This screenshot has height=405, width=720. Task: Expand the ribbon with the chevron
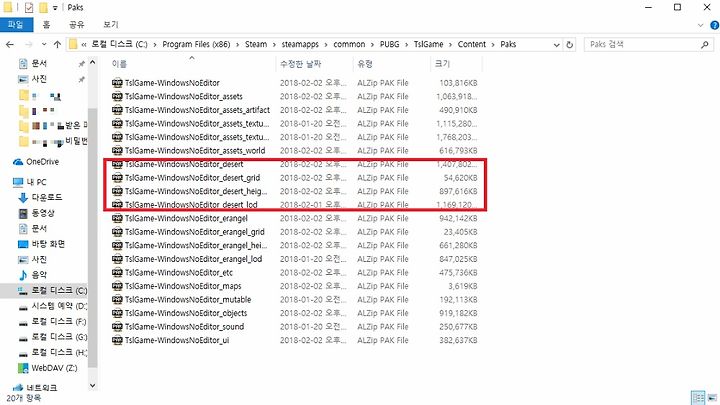pyautogui.click(x=700, y=25)
